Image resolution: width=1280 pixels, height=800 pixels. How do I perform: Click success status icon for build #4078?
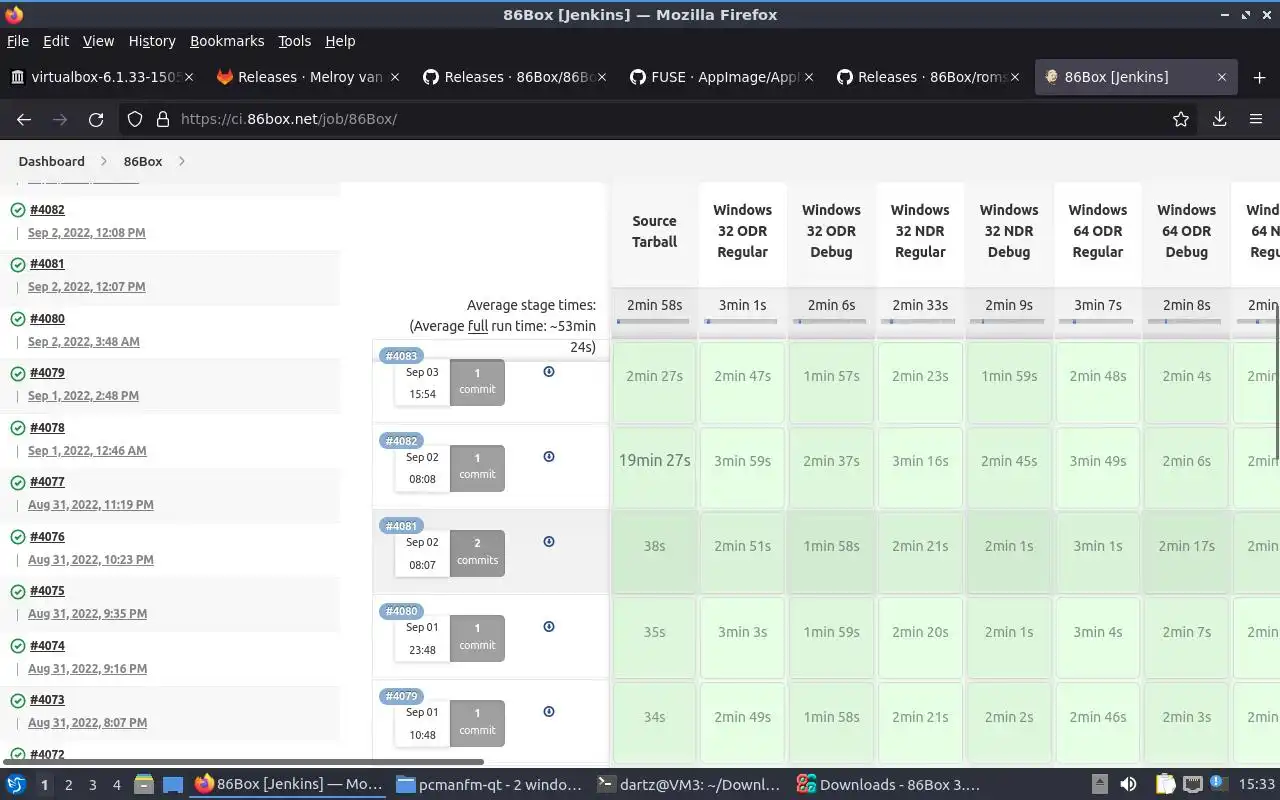pyautogui.click(x=18, y=429)
